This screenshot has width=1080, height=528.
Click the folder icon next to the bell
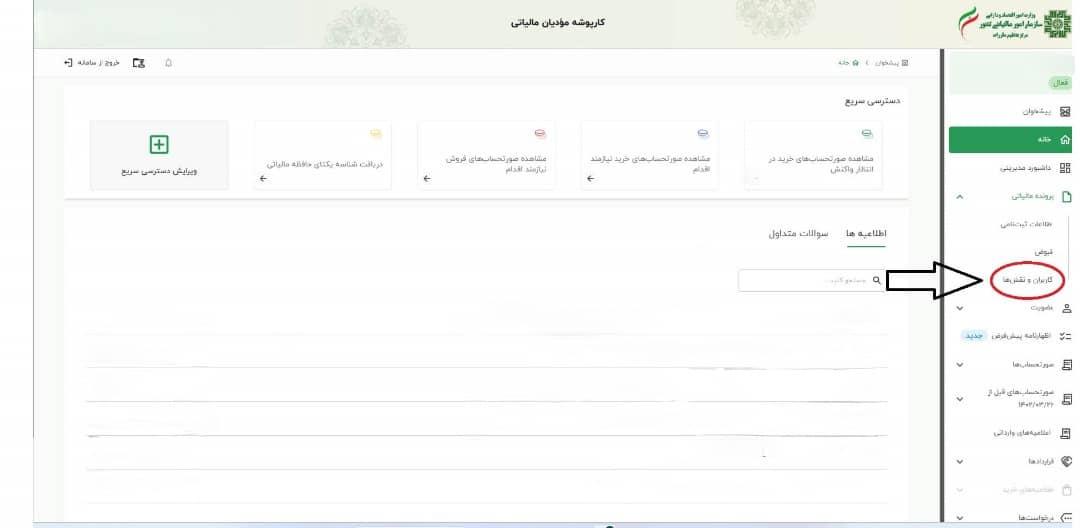pyautogui.click(x=138, y=63)
